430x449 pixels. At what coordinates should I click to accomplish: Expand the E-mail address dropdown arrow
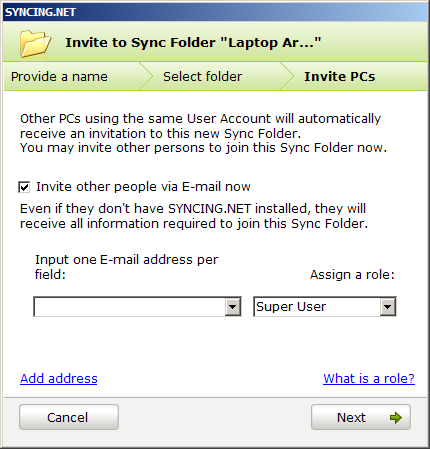(x=232, y=307)
